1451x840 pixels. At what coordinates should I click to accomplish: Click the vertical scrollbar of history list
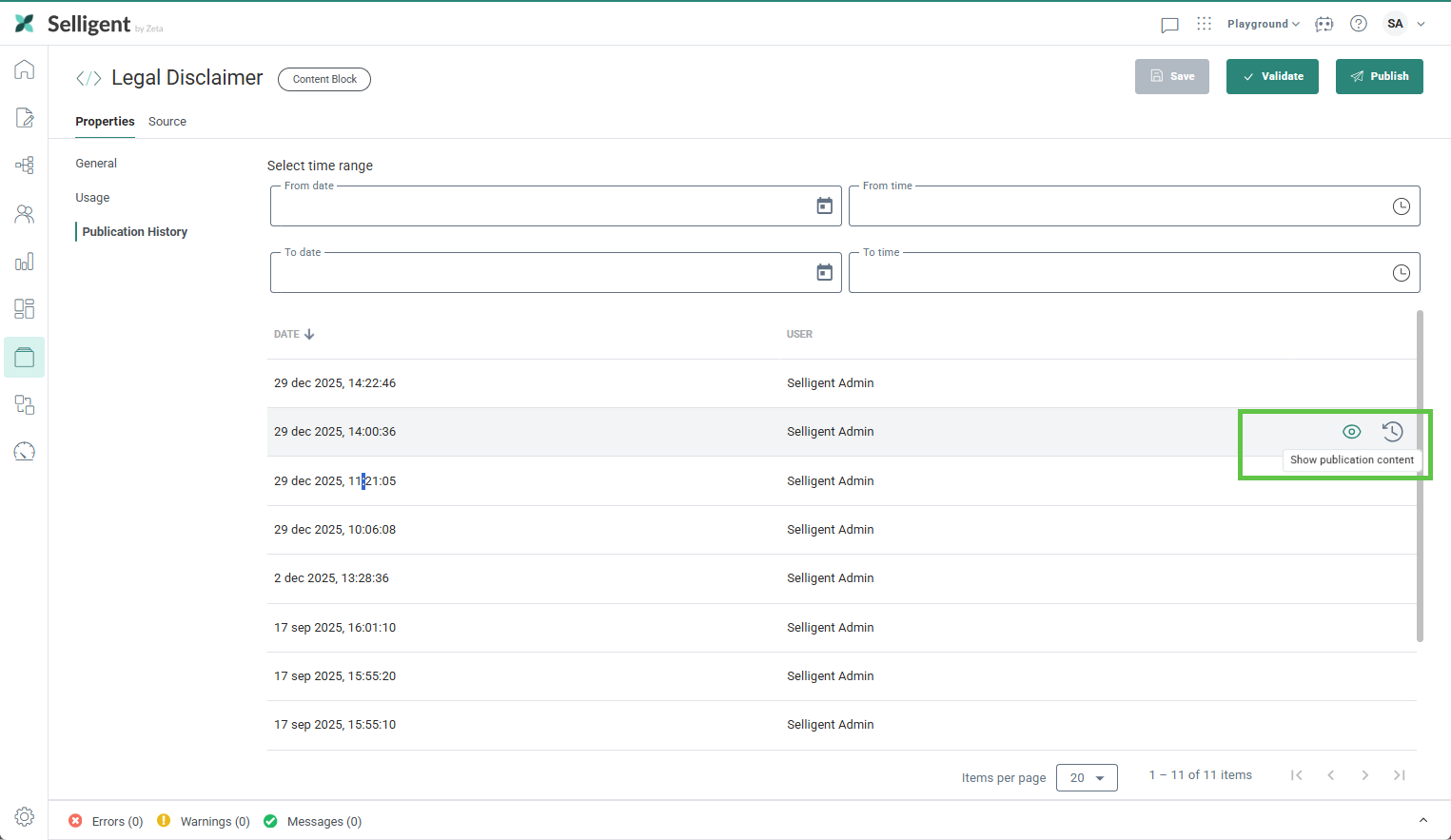click(x=1420, y=476)
